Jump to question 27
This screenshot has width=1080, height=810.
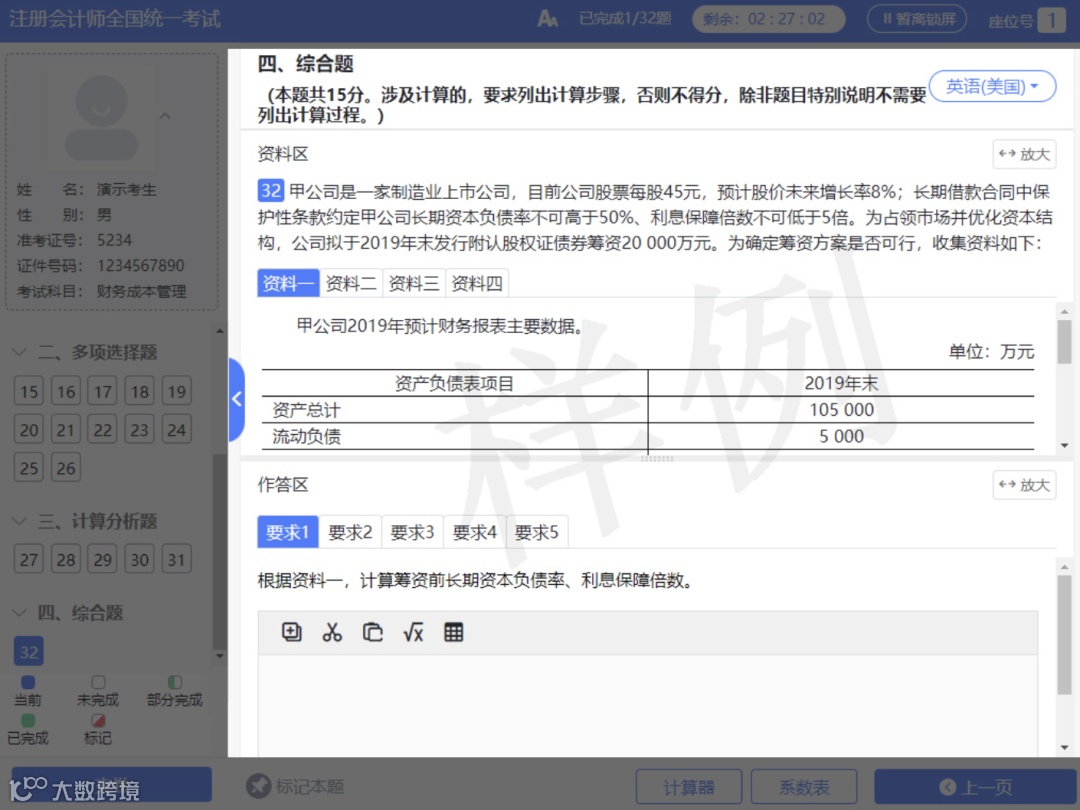[x=29, y=559]
